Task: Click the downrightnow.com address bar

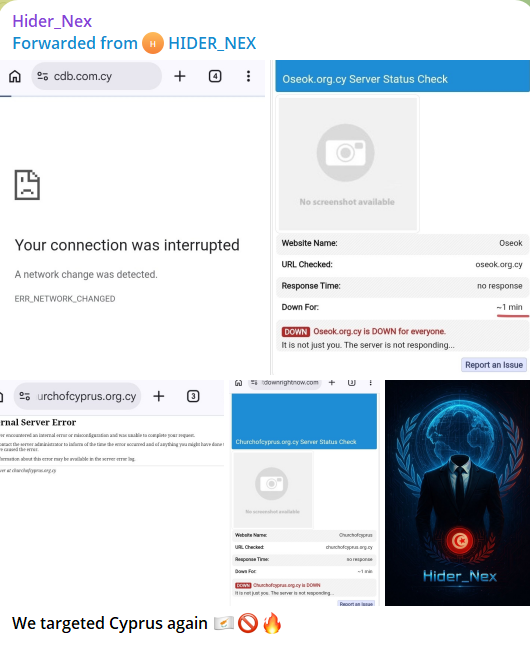Action: tap(285, 383)
